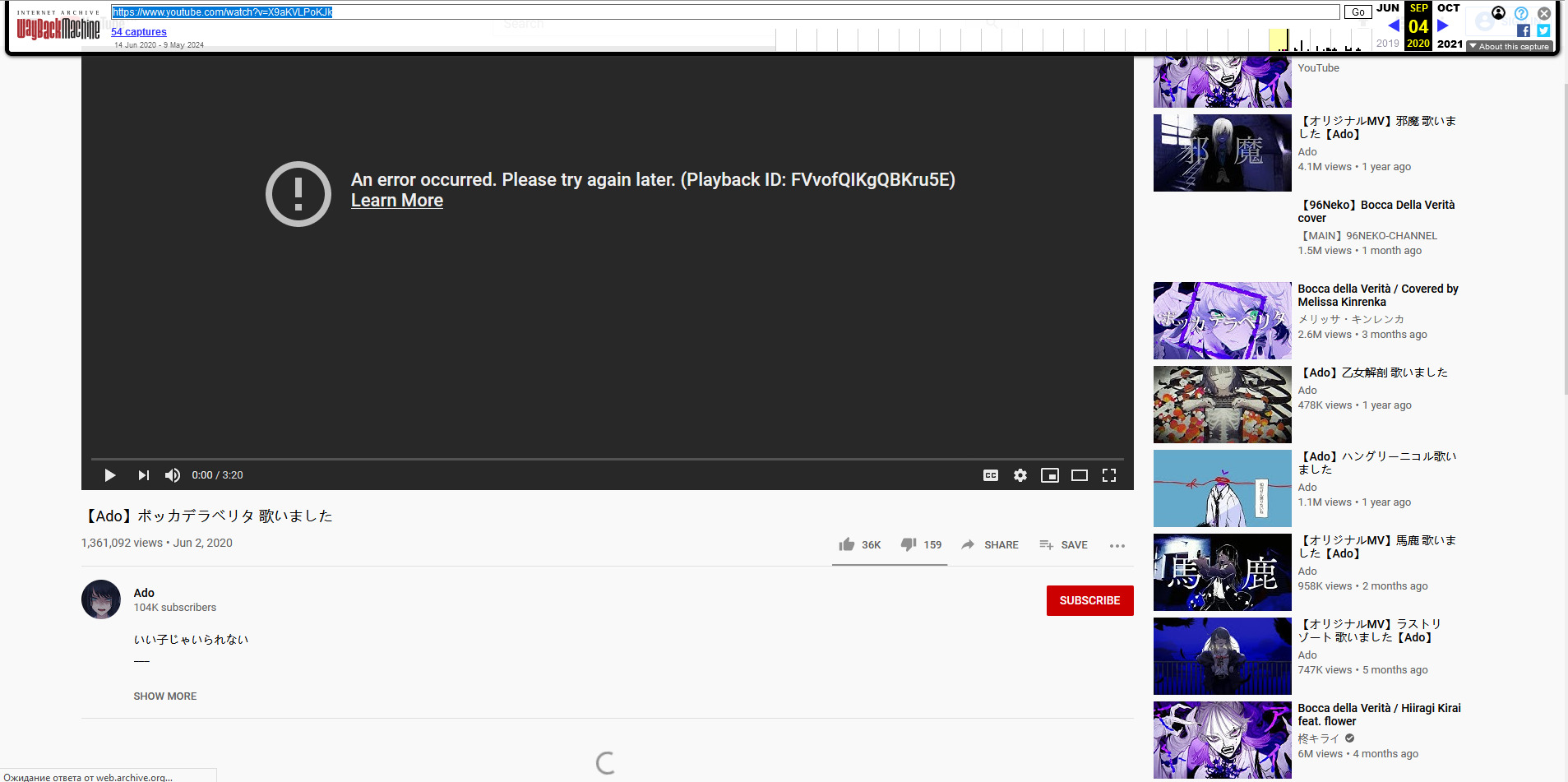Go to previous capture arrow
This screenshot has height=782, width=1568.
1394,25
